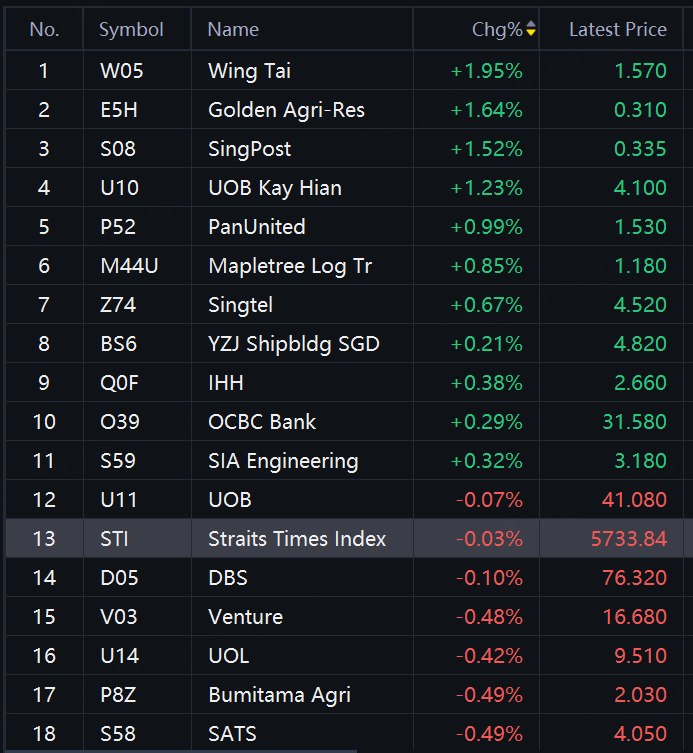Sort by Name column header

click(x=233, y=30)
